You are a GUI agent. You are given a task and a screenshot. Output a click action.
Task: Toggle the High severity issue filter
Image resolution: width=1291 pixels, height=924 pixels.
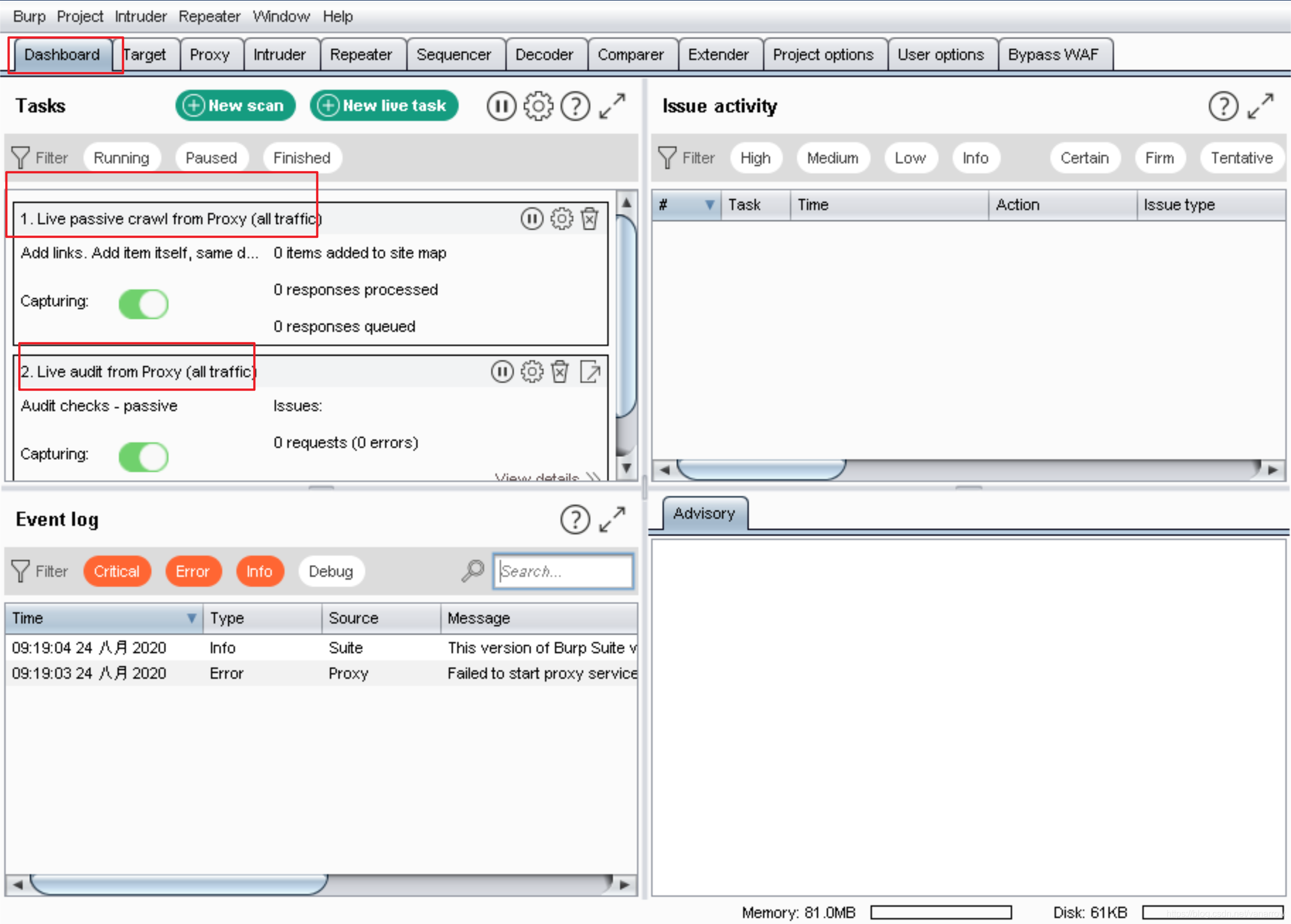pyautogui.click(x=755, y=158)
